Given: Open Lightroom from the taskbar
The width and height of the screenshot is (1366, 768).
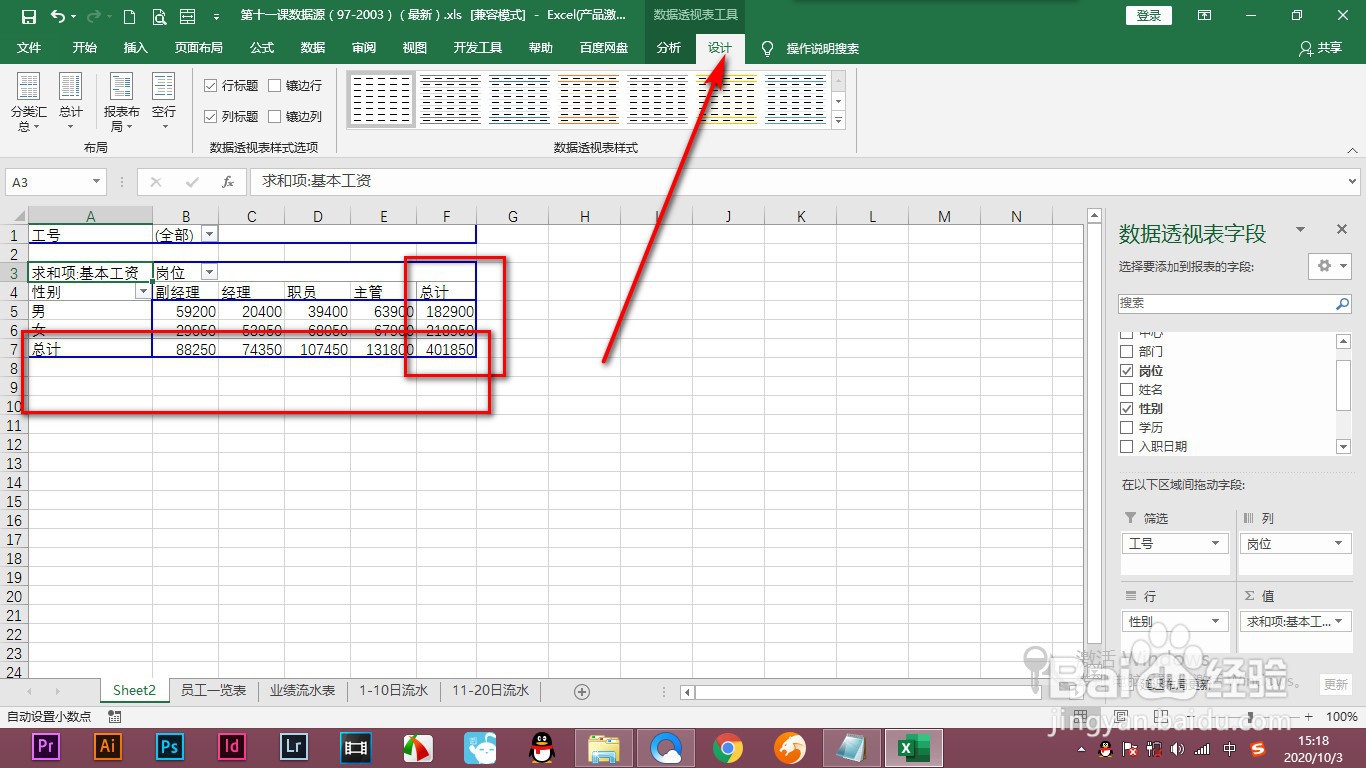Looking at the screenshot, I should (294, 747).
